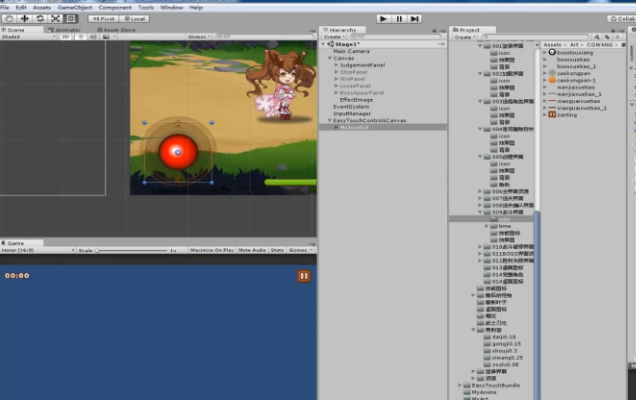
Task: Click the red joystick thumb in Scene
Action: coord(178,152)
